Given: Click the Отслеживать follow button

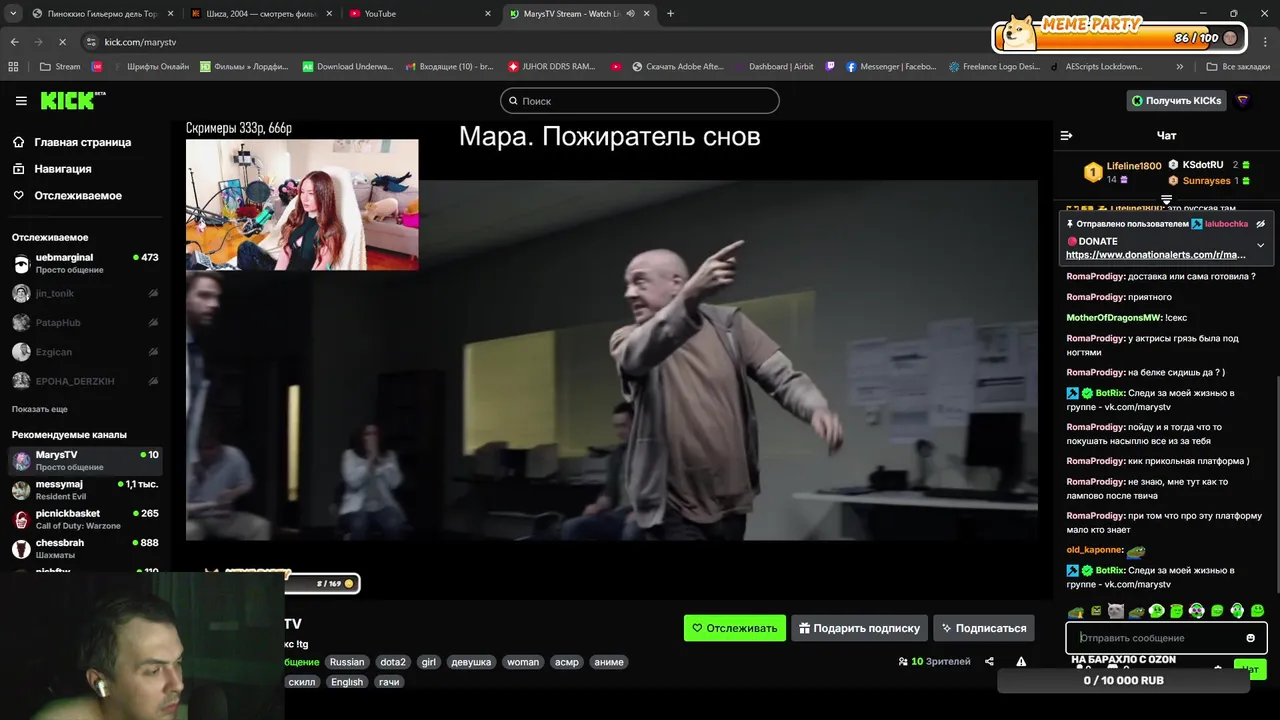Looking at the screenshot, I should pyautogui.click(x=734, y=628).
